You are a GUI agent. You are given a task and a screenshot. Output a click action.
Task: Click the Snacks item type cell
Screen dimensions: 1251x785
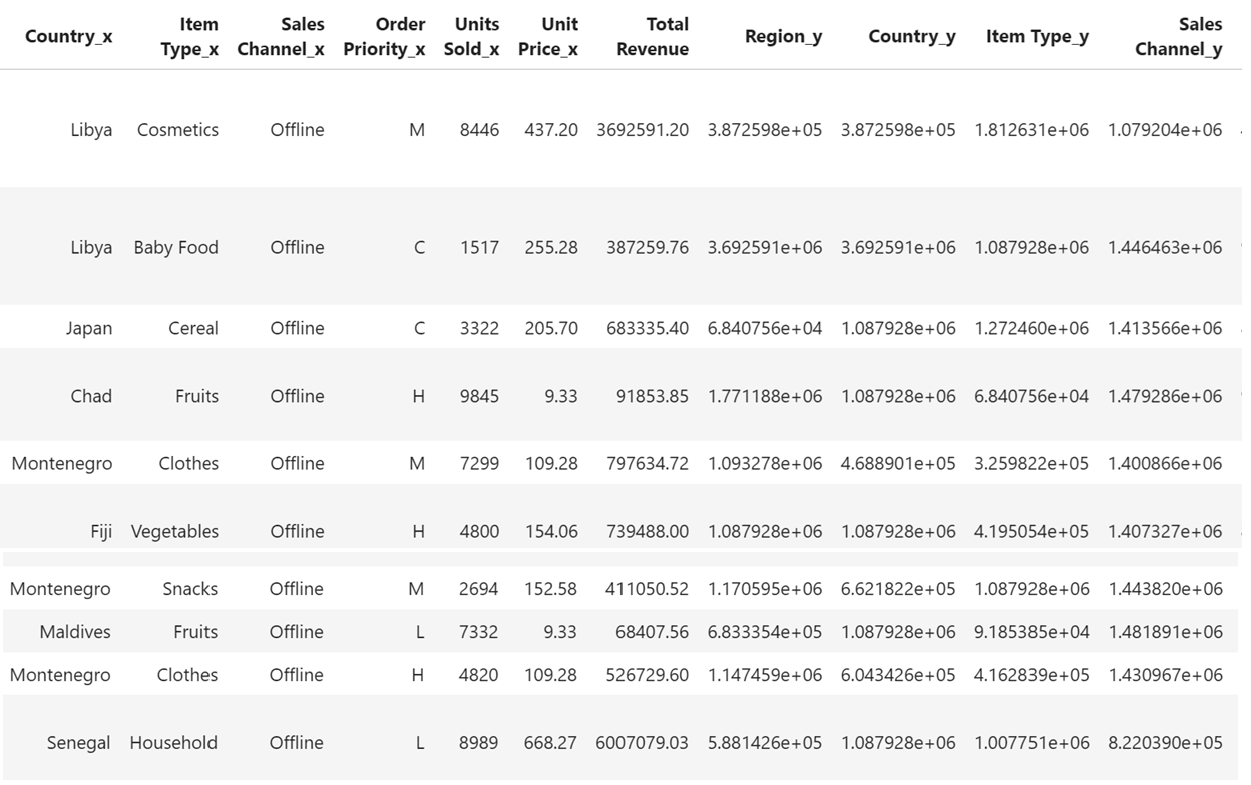[190, 589]
